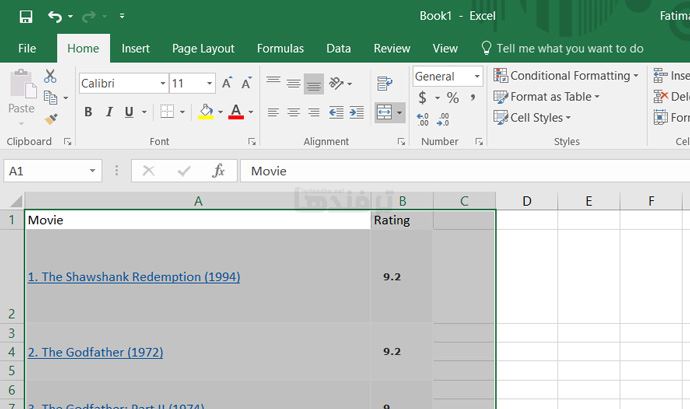690x409 pixels.
Task: Click the Tell me what you want box
Action: (x=562, y=48)
